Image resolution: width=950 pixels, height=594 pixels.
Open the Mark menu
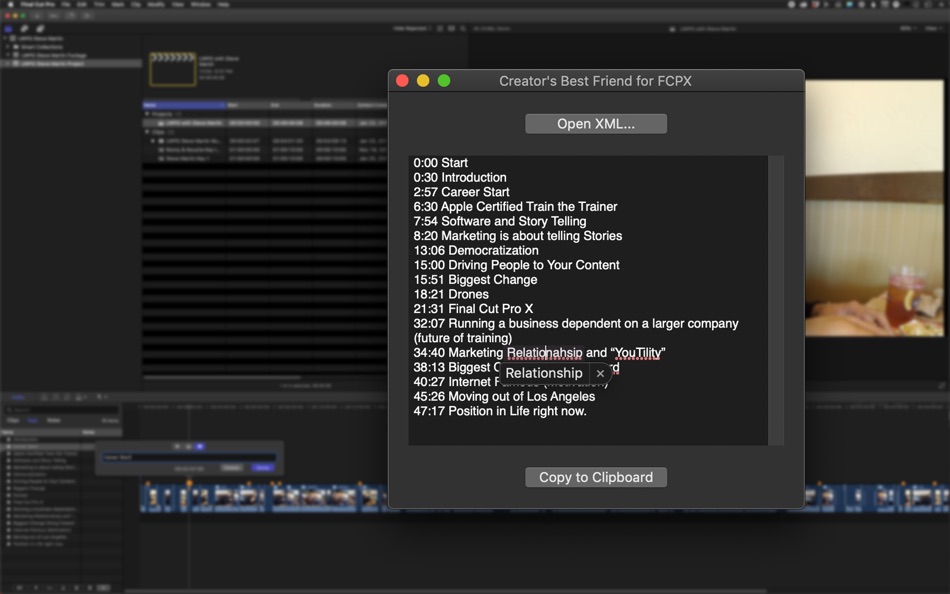pyautogui.click(x=118, y=4)
